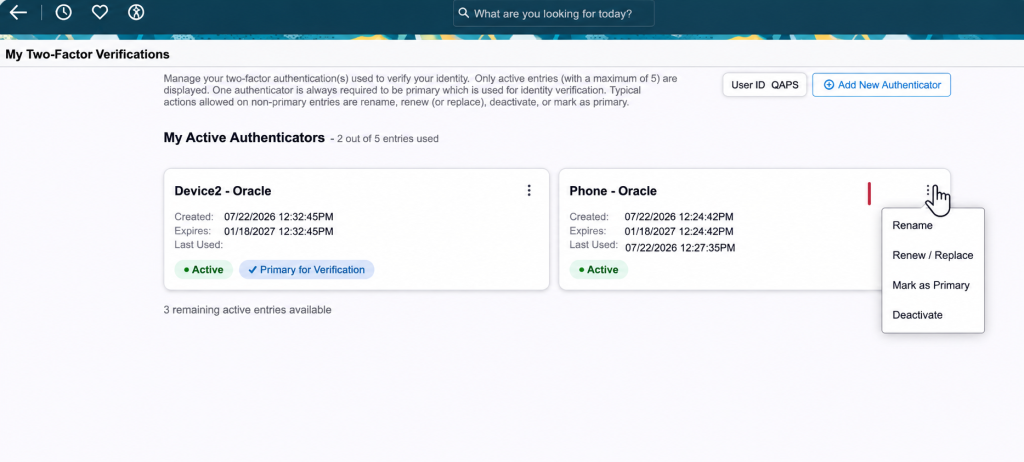Image resolution: width=1024 pixels, height=462 pixels.
Task: Click the Device2 - Oracle card title
Action: point(223,191)
